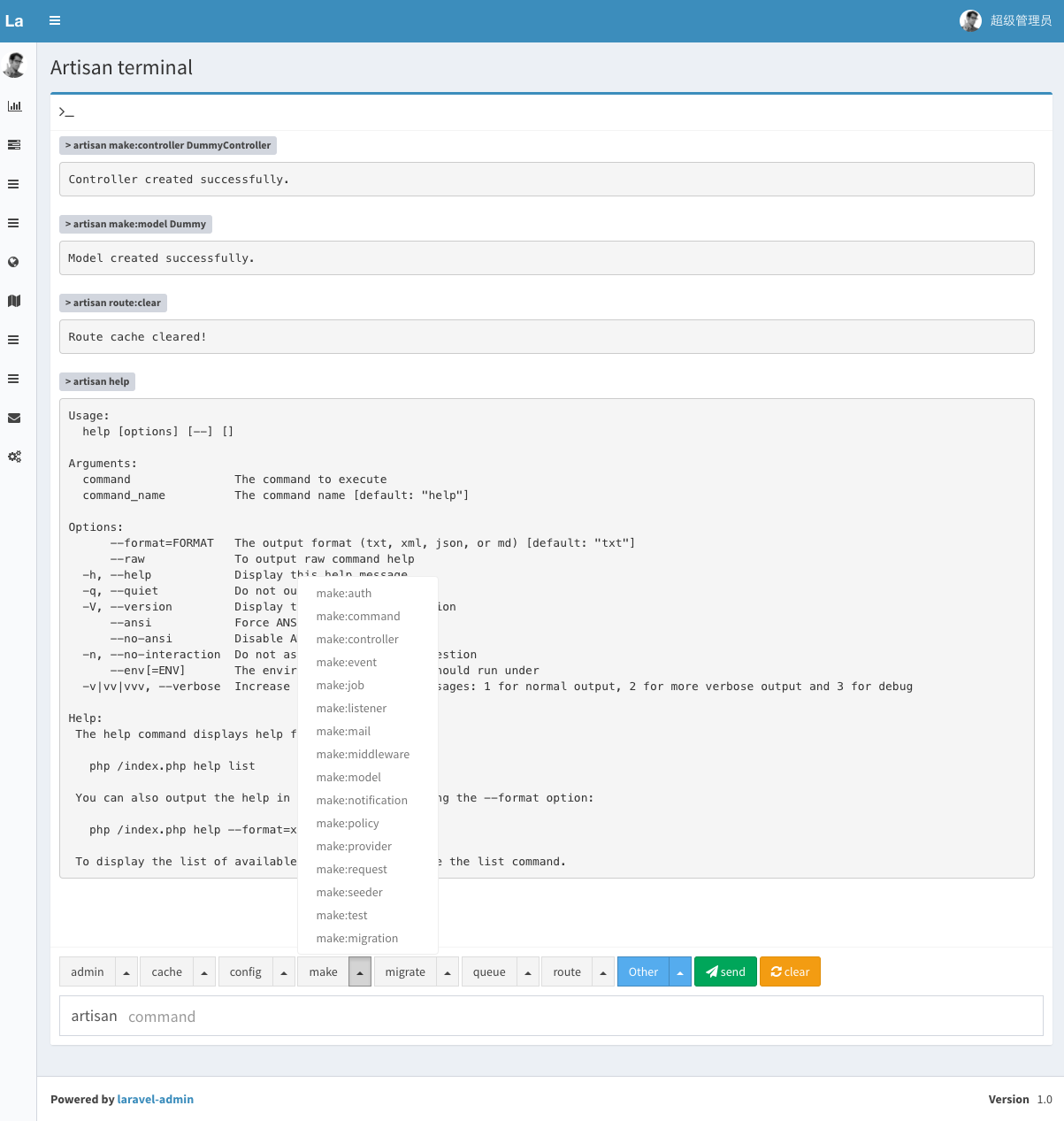The width and height of the screenshot is (1064, 1121).
Task: Select make:controller from the menu
Action: [x=368, y=640]
